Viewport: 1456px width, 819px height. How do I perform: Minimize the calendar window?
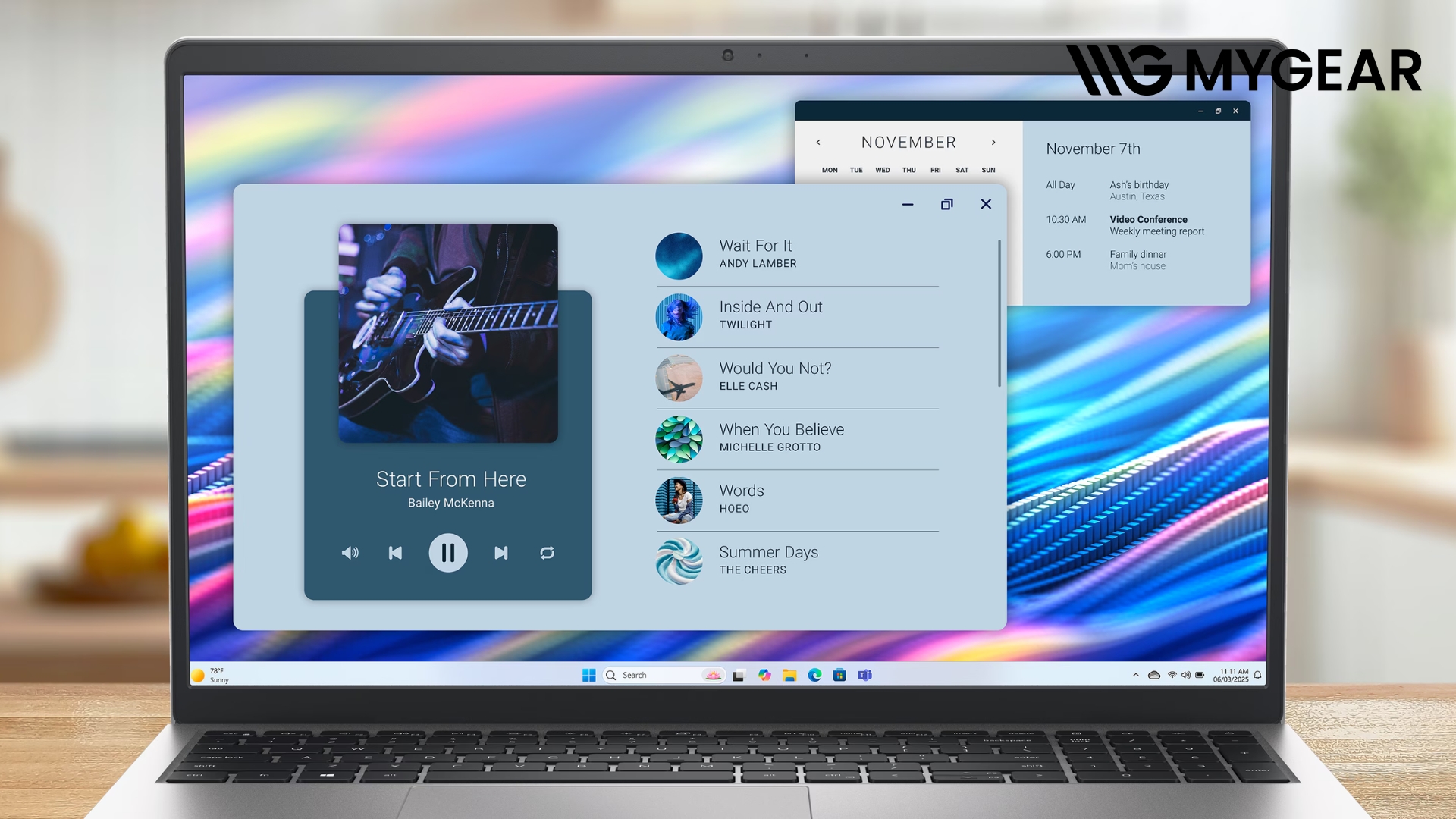click(x=1200, y=111)
